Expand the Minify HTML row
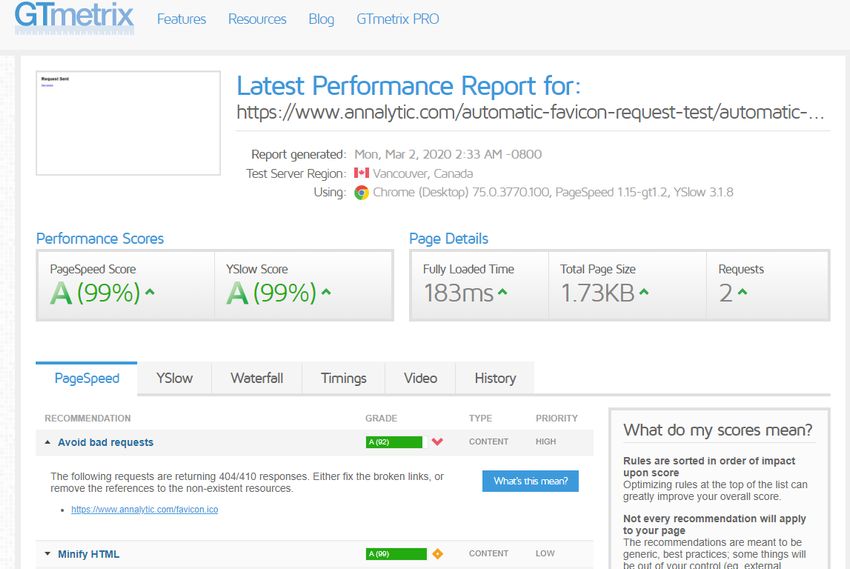The width and height of the screenshot is (850, 569). 48,554
